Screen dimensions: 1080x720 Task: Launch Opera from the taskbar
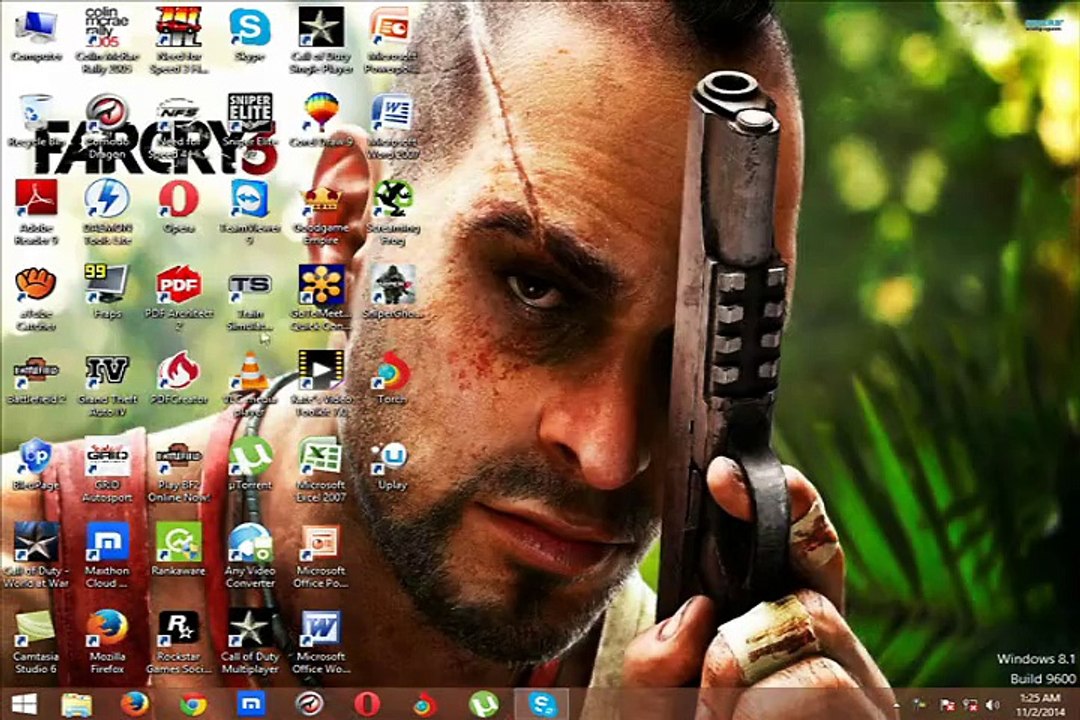[x=366, y=704]
